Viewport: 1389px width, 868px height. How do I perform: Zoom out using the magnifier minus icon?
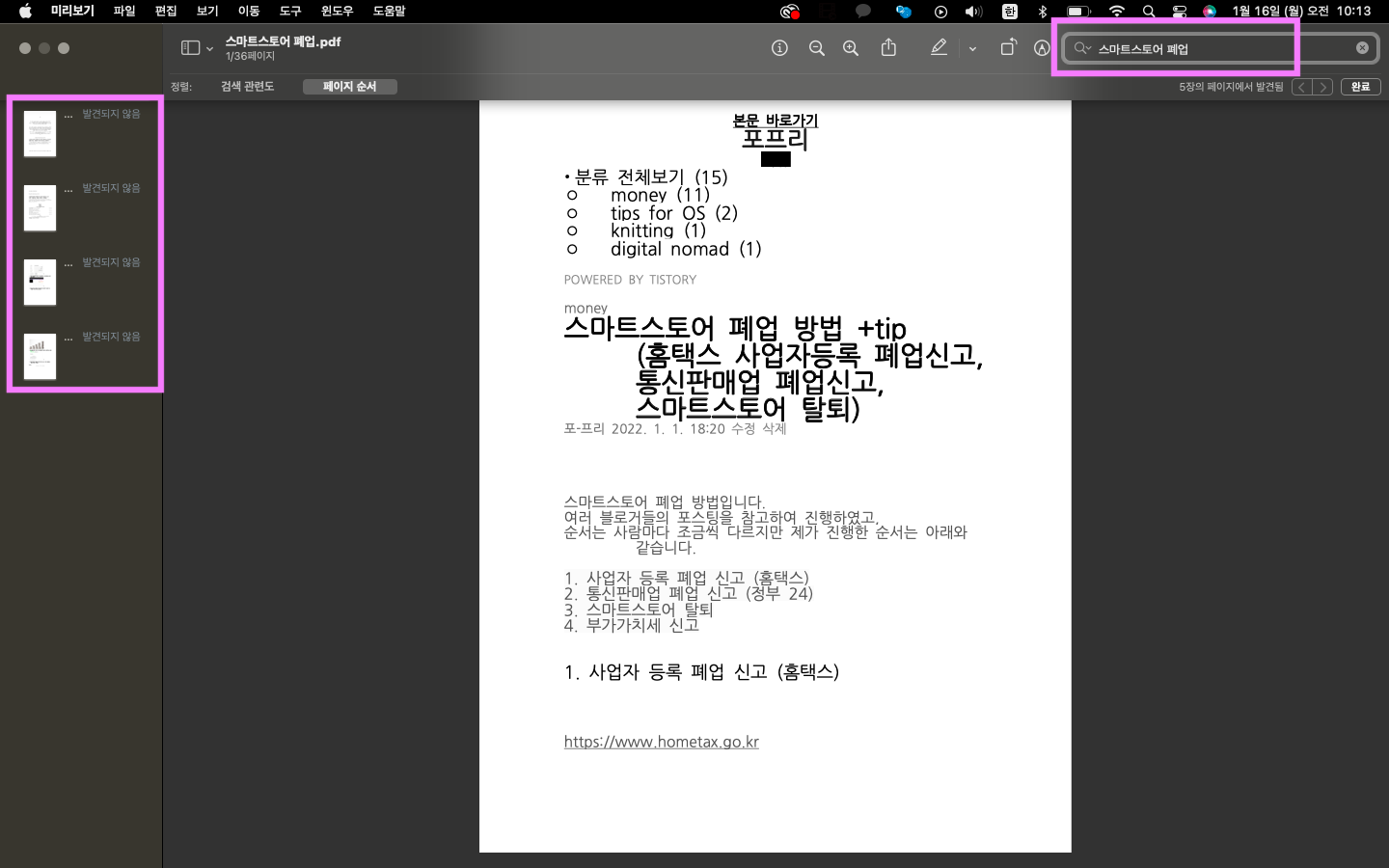[x=816, y=47]
